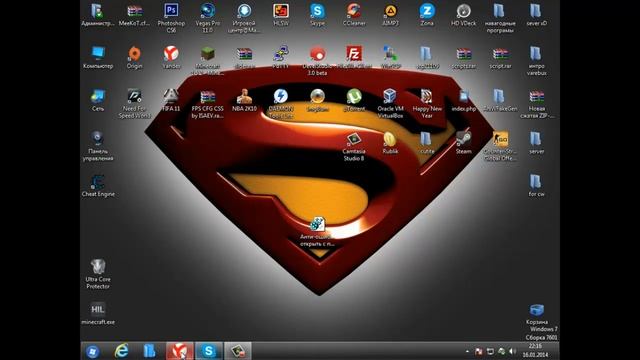The height and width of the screenshot is (360, 640).
Task: Open the NBA 2K10 shortcut
Action: [x=244, y=97]
